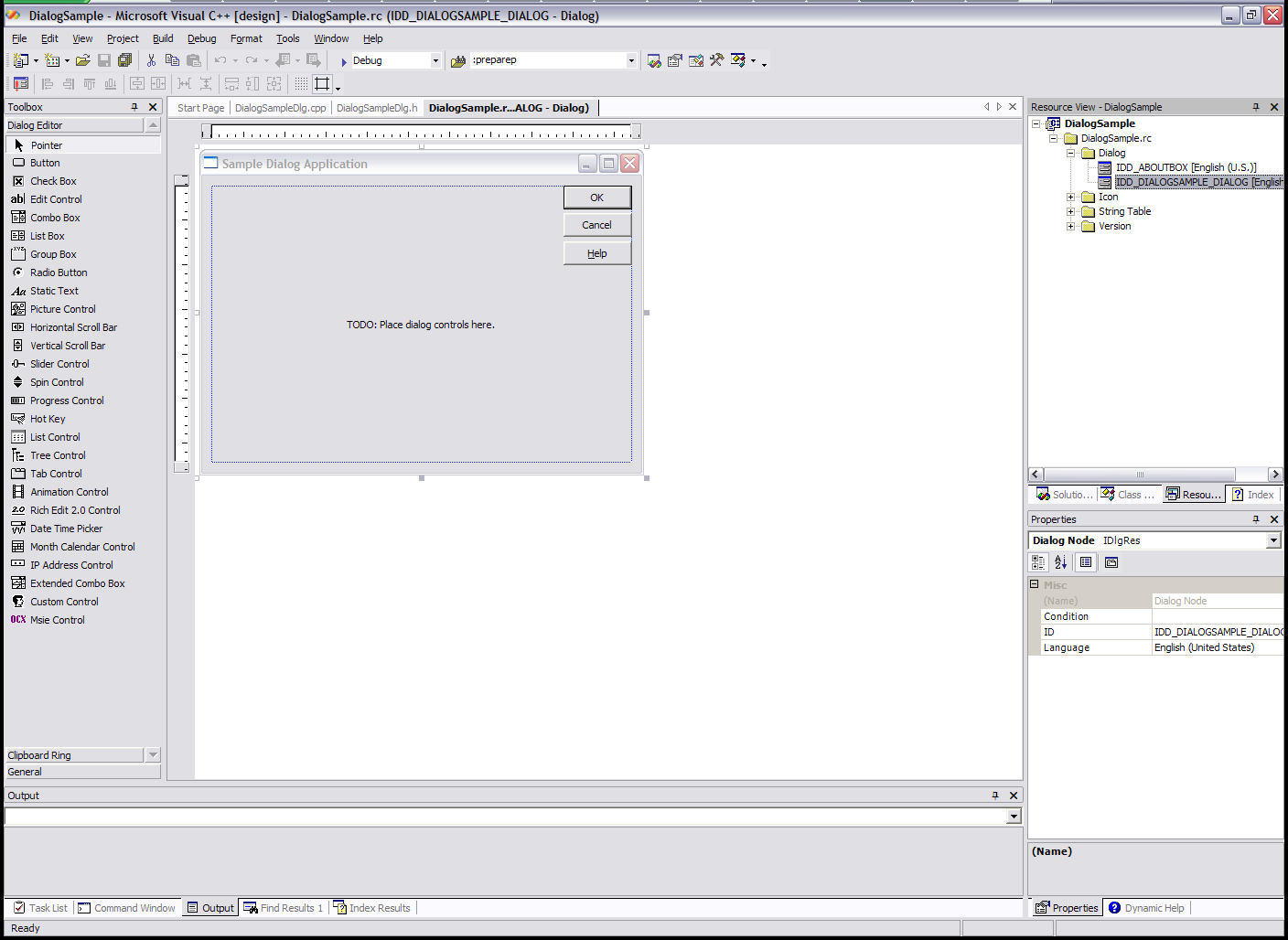Image resolution: width=1288 pixels, height=940 pixels.
Task: Open Properties Window from the toolbar icon
Action: point(675,60)
